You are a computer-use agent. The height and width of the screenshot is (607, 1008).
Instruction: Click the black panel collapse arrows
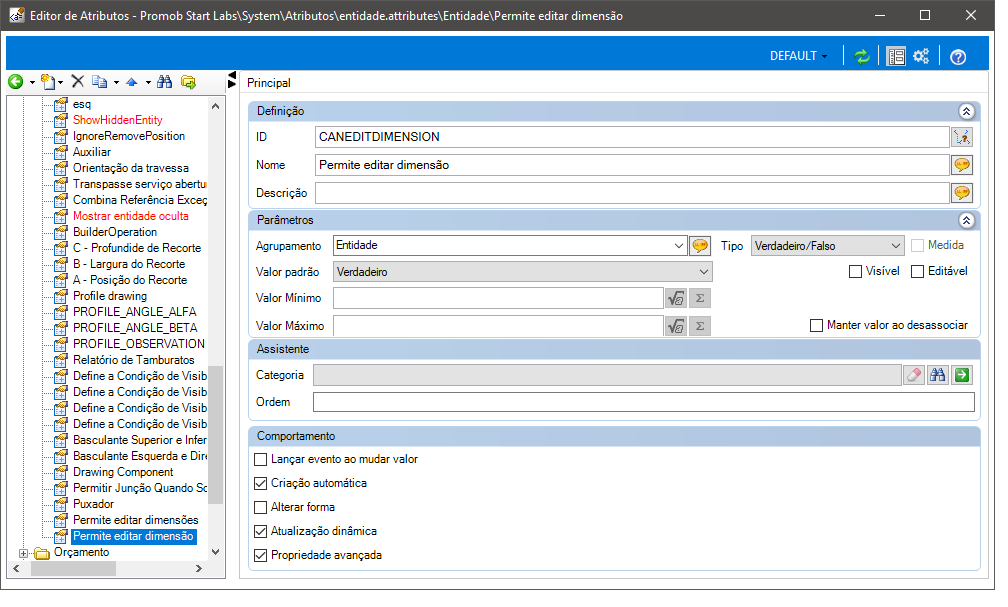point(232,80)
